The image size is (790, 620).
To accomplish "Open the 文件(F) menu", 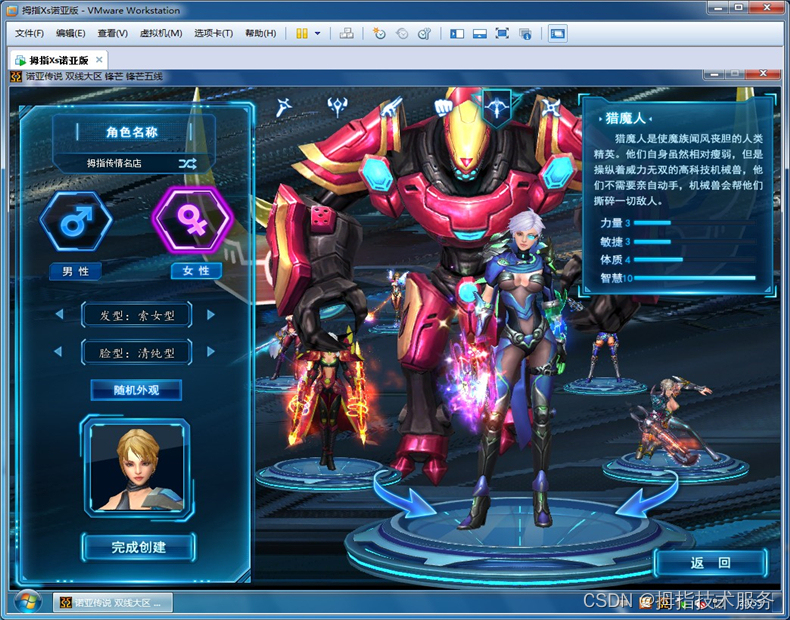I will tap(29, 33).
